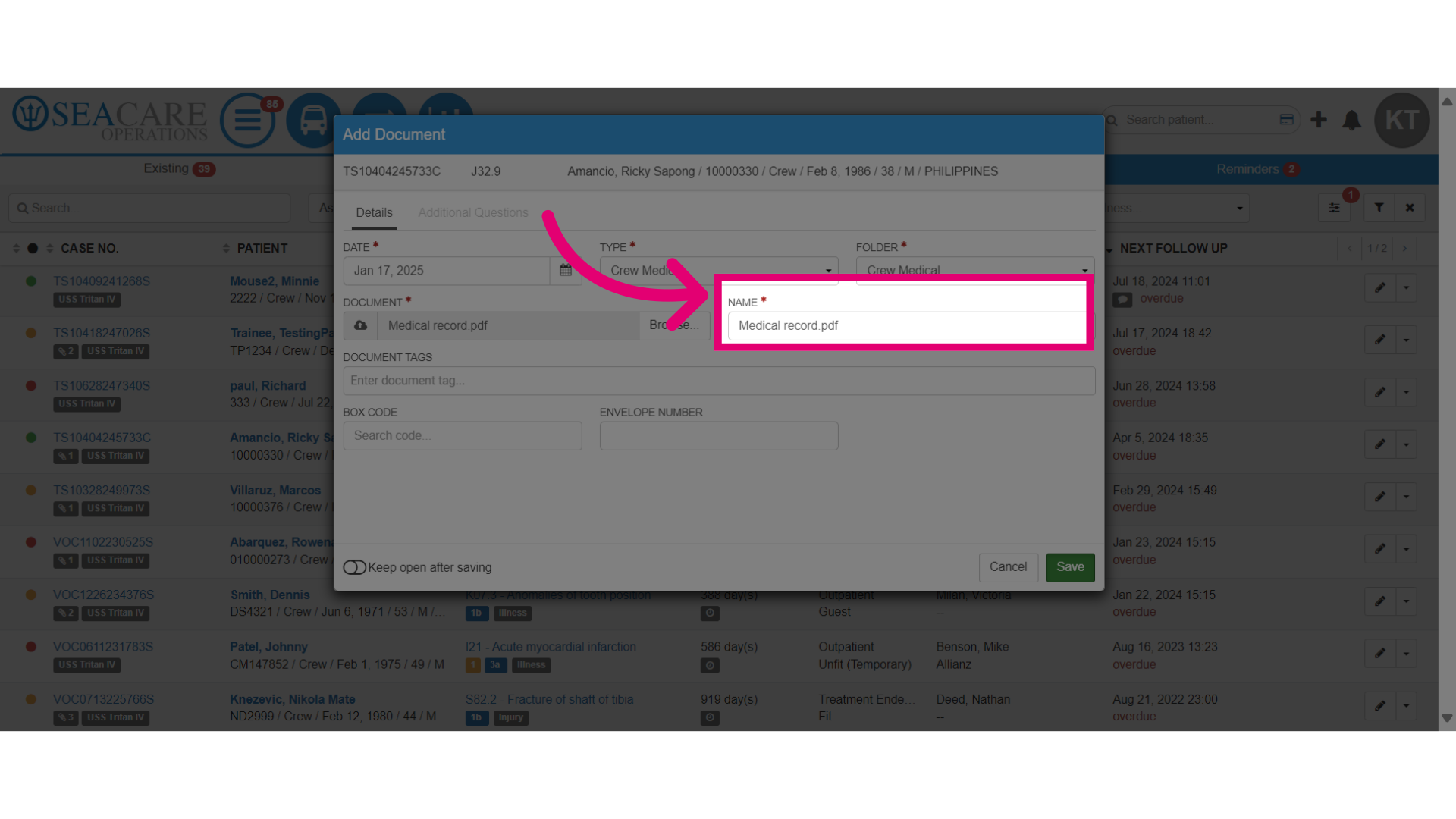Click clock icon under 586 day(s)
The width and height of the screenshot is (1456, 819).
pyautogui.click(x=710, y=665)
